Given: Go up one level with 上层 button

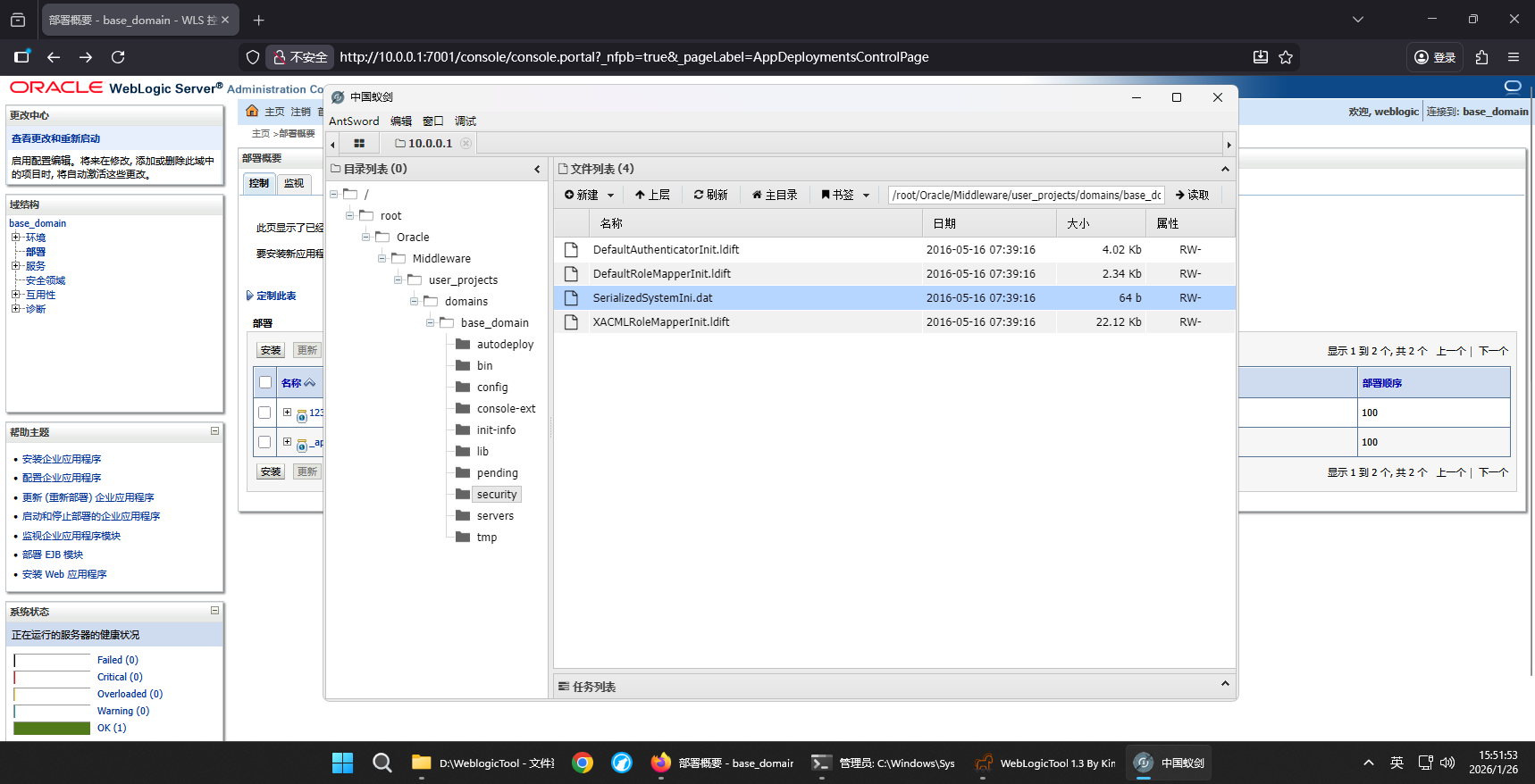Looking at the screenshot, I should [652, 195].
